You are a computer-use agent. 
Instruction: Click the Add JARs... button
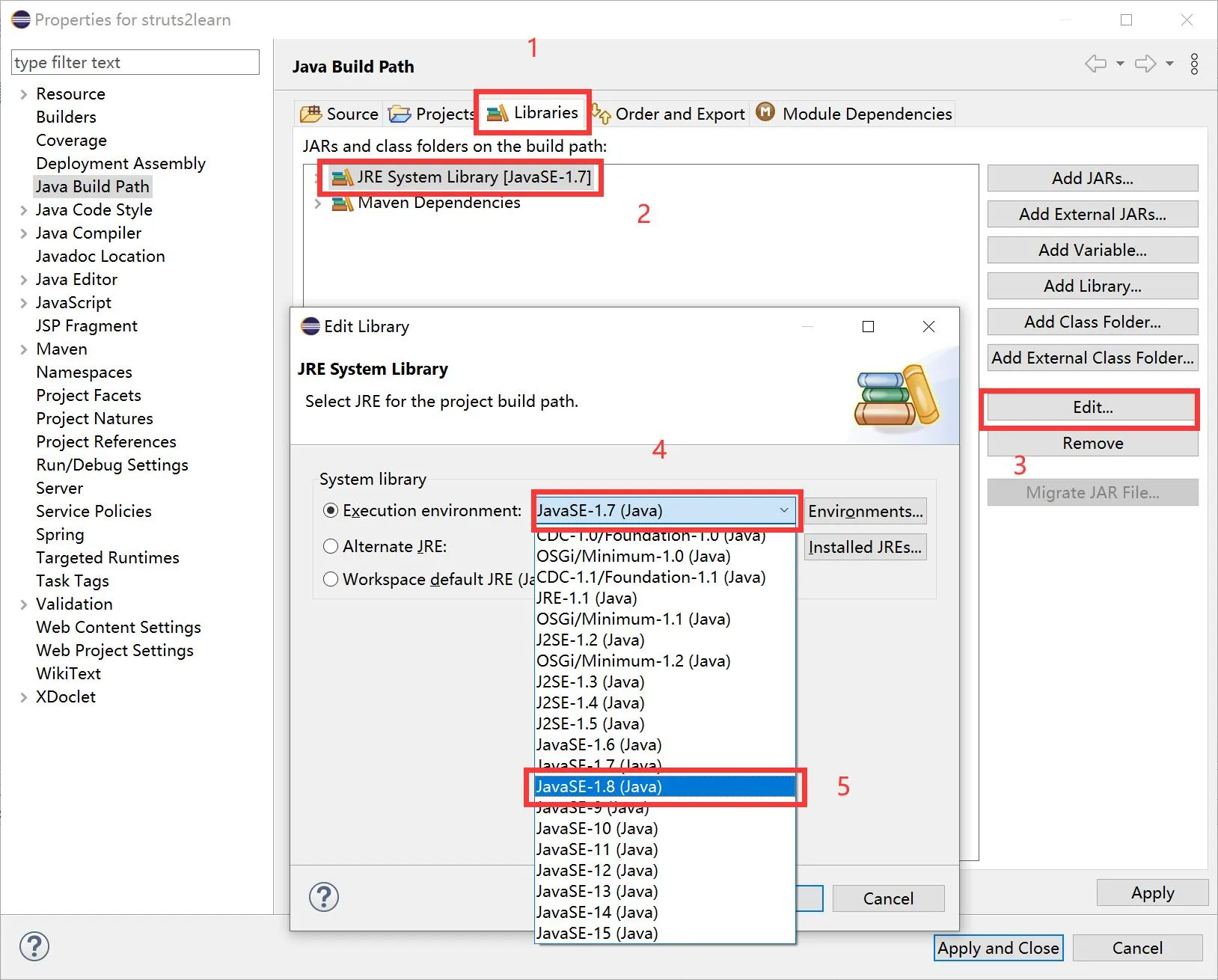pos(1092,178)
